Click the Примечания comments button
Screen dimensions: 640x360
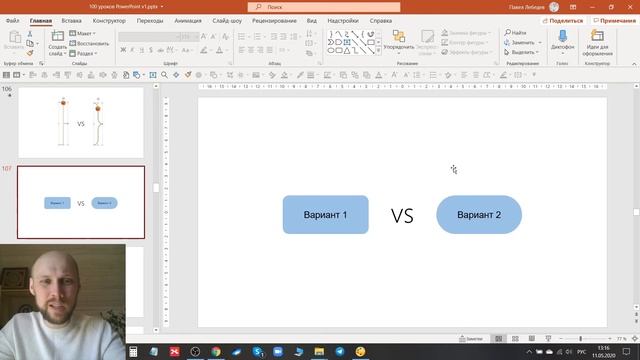[x=614, y=20]
